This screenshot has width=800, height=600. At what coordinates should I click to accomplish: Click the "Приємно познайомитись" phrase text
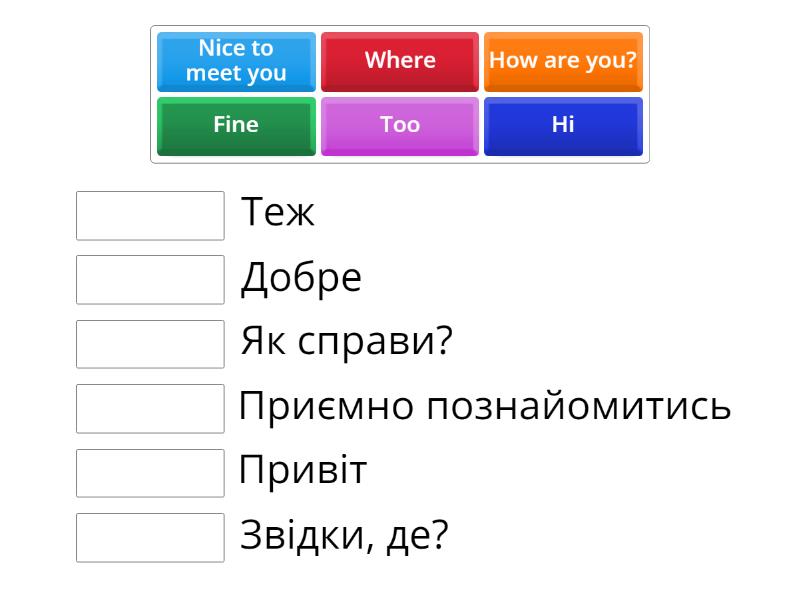point(485,407)
